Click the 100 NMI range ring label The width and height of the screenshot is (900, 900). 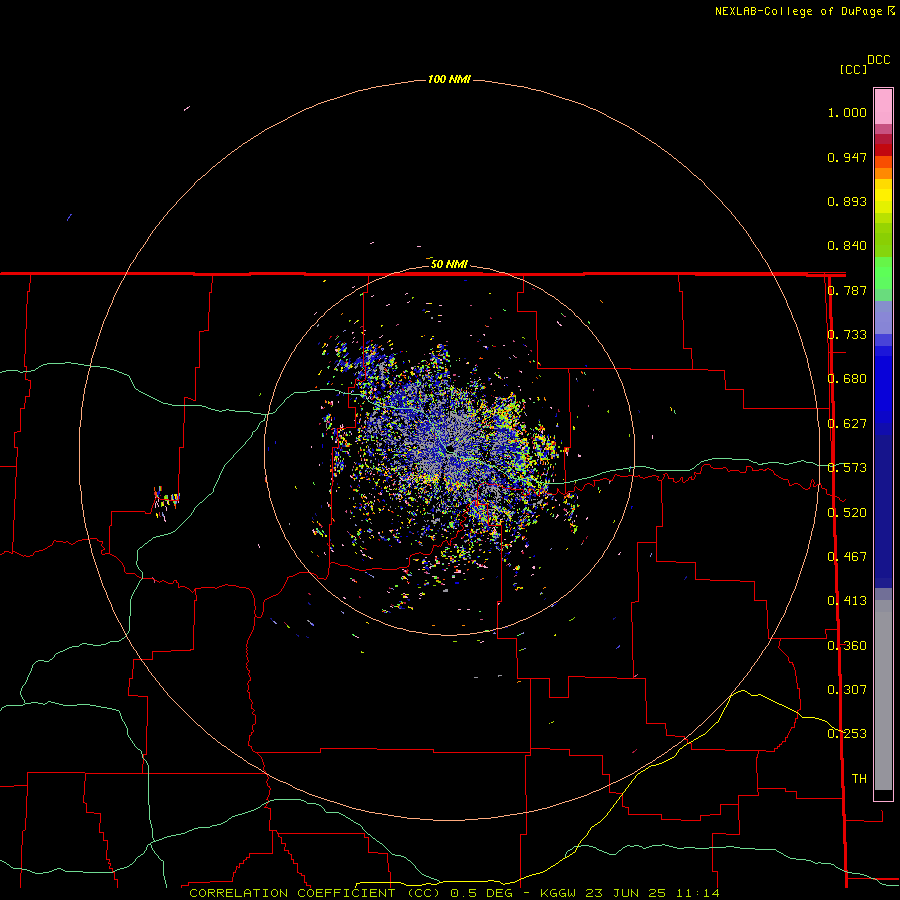tap(449, 79)
